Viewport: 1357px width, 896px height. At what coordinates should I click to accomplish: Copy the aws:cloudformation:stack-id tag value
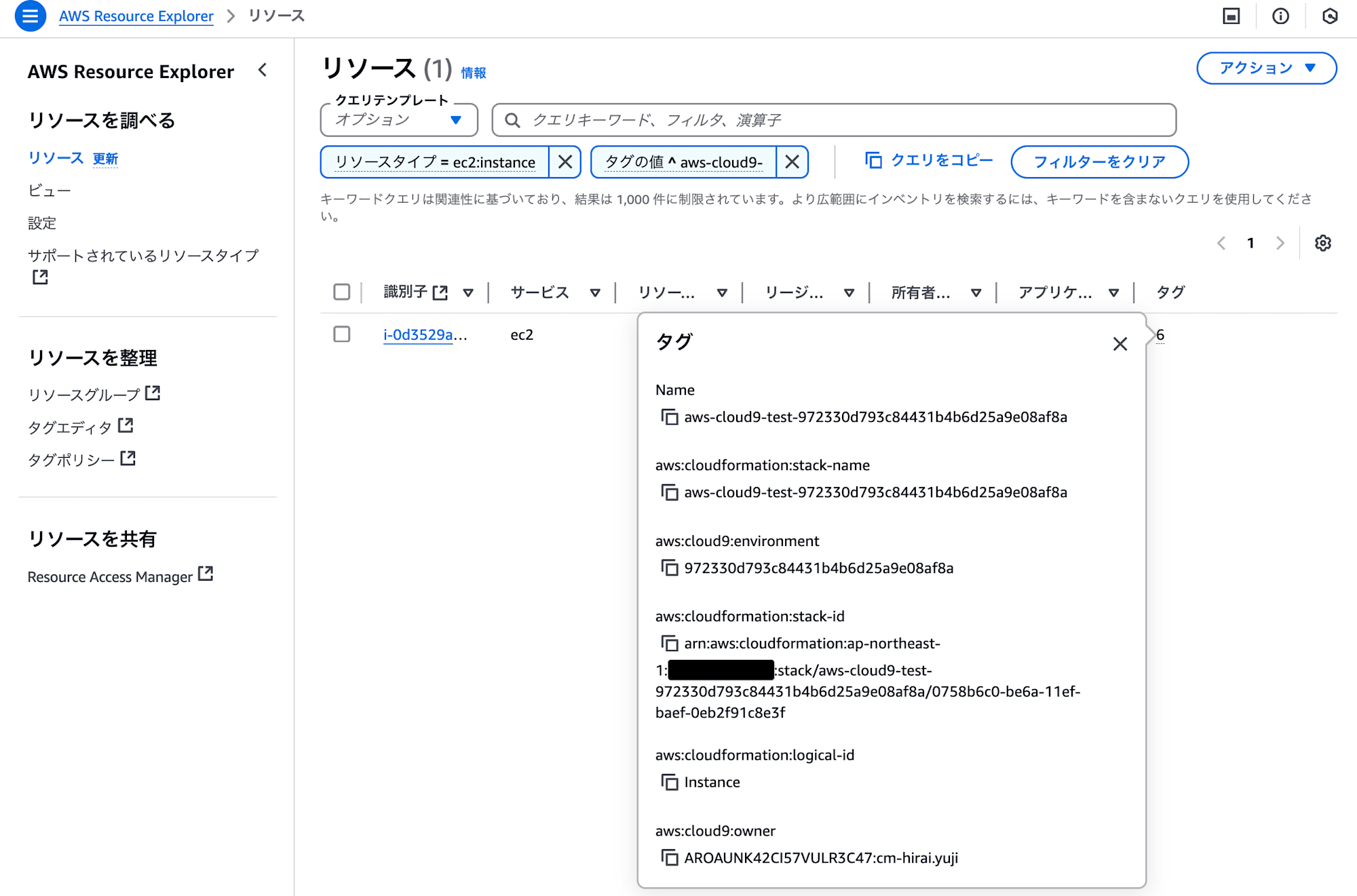click(x=670, y=643)
